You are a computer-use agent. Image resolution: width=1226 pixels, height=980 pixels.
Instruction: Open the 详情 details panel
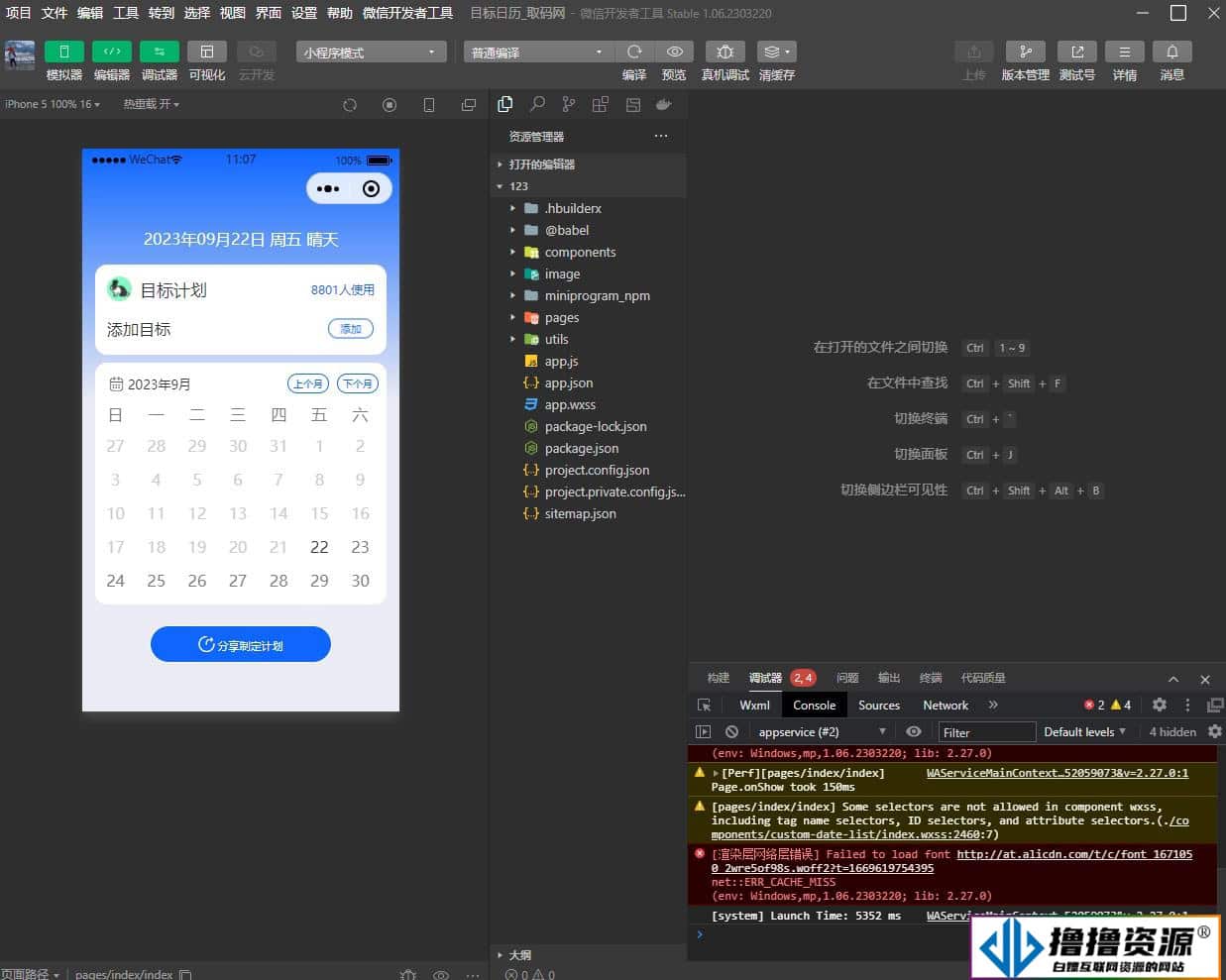pyautogui.click(x=1125, y=52)
